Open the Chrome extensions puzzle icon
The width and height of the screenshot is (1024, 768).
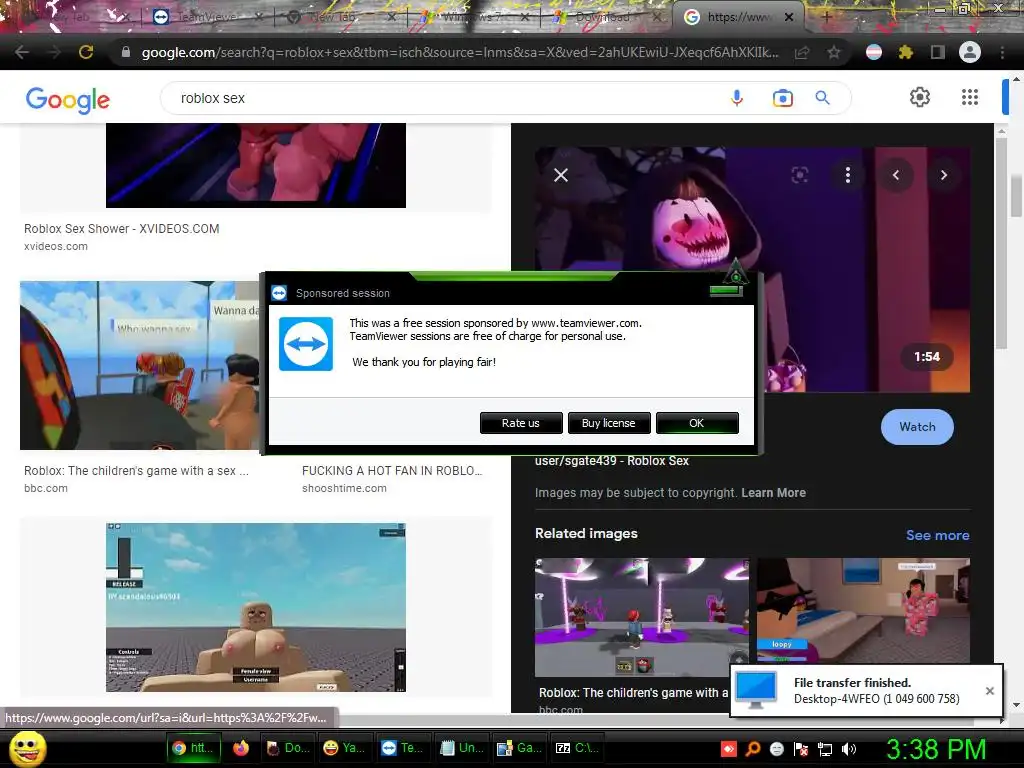click(905, 52)
